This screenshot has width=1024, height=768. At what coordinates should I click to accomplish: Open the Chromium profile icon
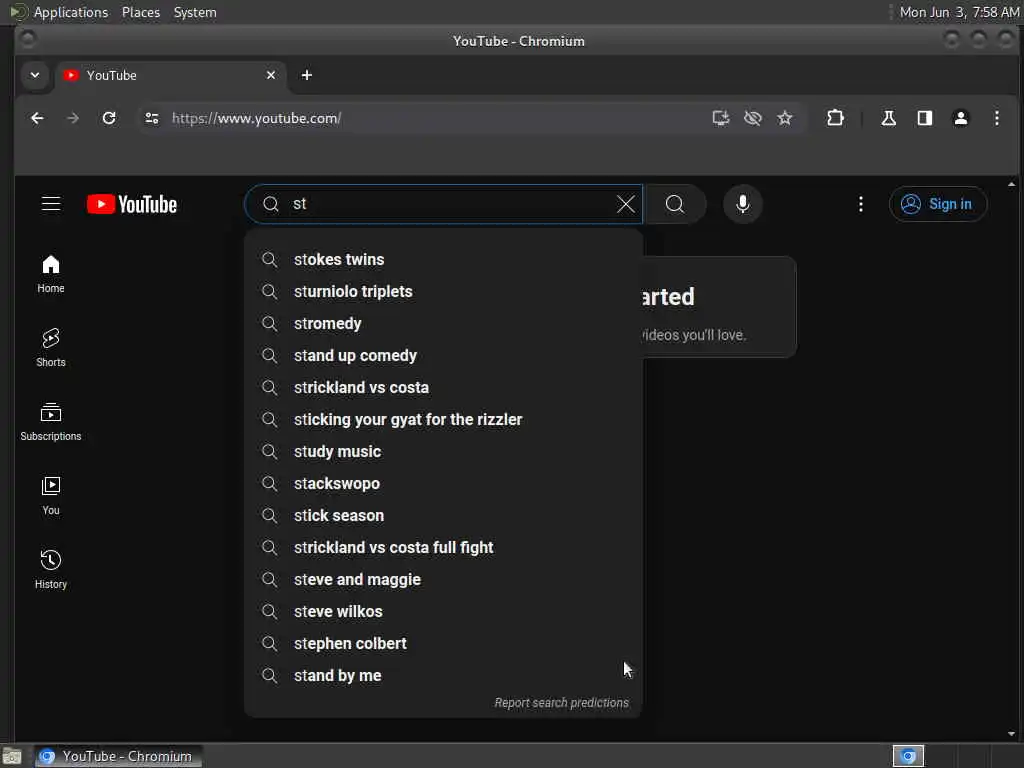coord(961,118)
